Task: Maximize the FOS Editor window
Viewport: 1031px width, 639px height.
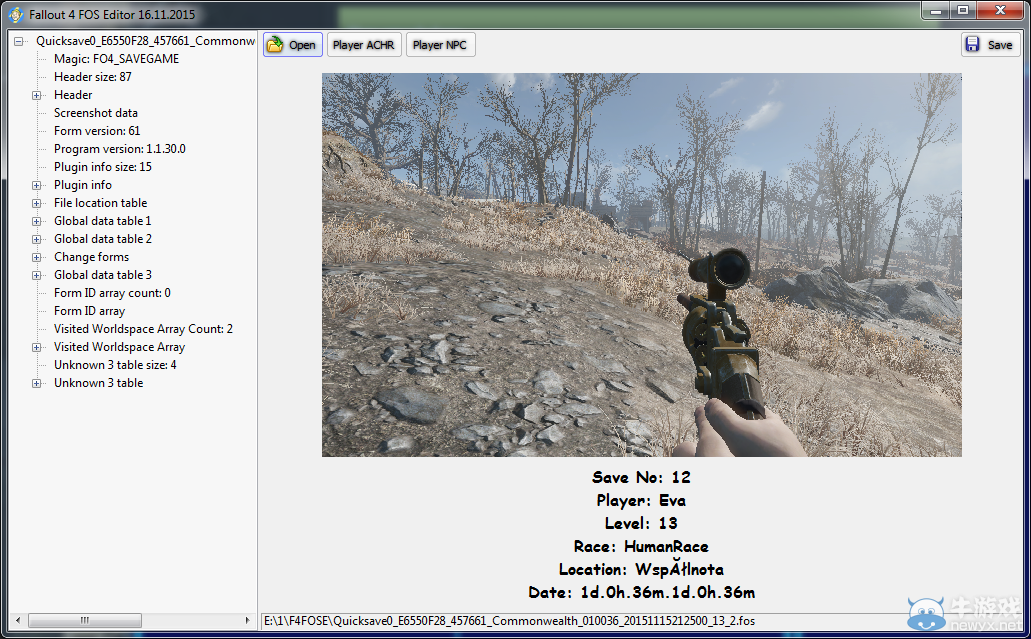Action: point(963,11)
